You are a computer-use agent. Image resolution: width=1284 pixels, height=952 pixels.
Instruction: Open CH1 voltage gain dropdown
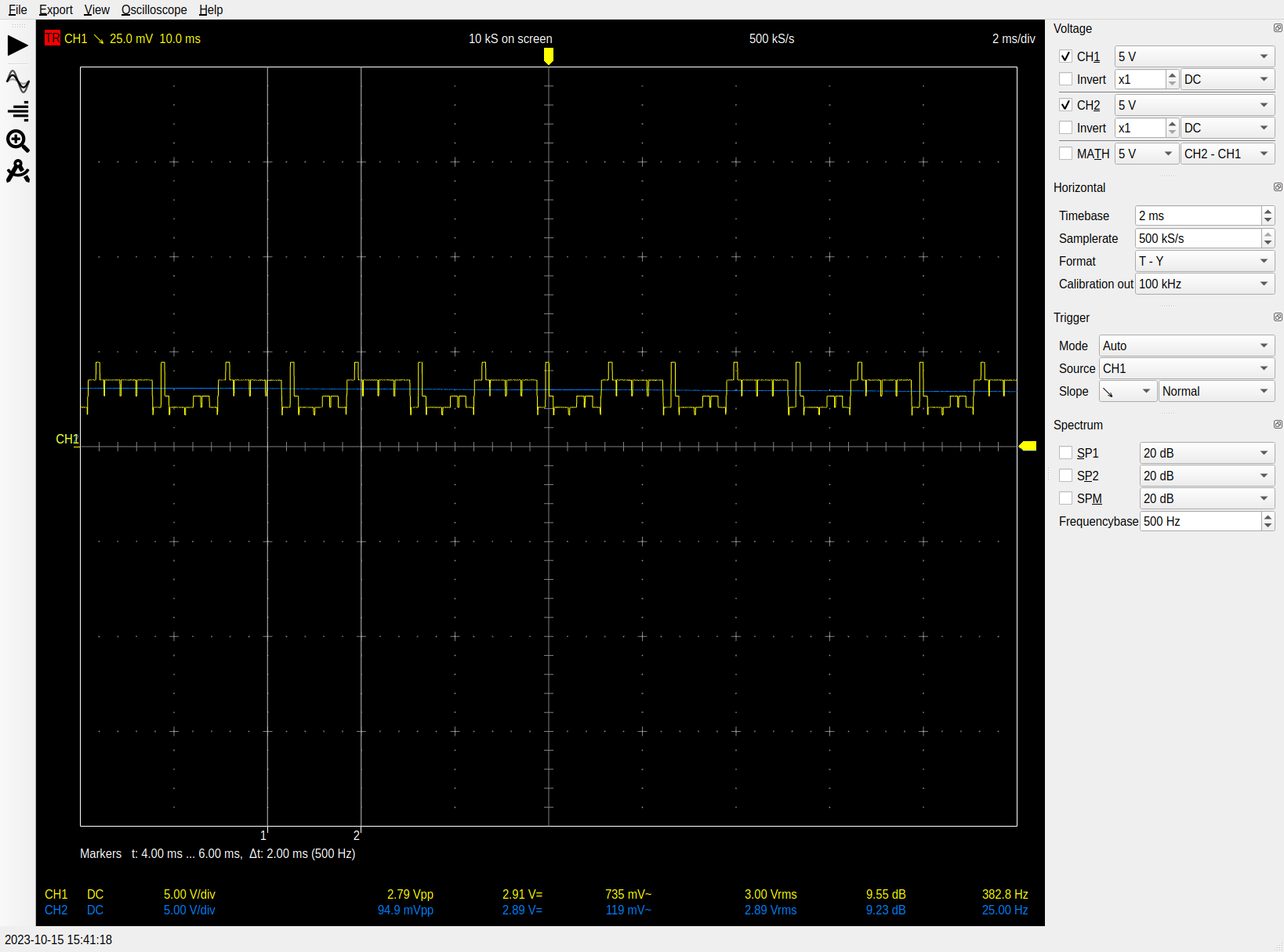point(1195,56)
